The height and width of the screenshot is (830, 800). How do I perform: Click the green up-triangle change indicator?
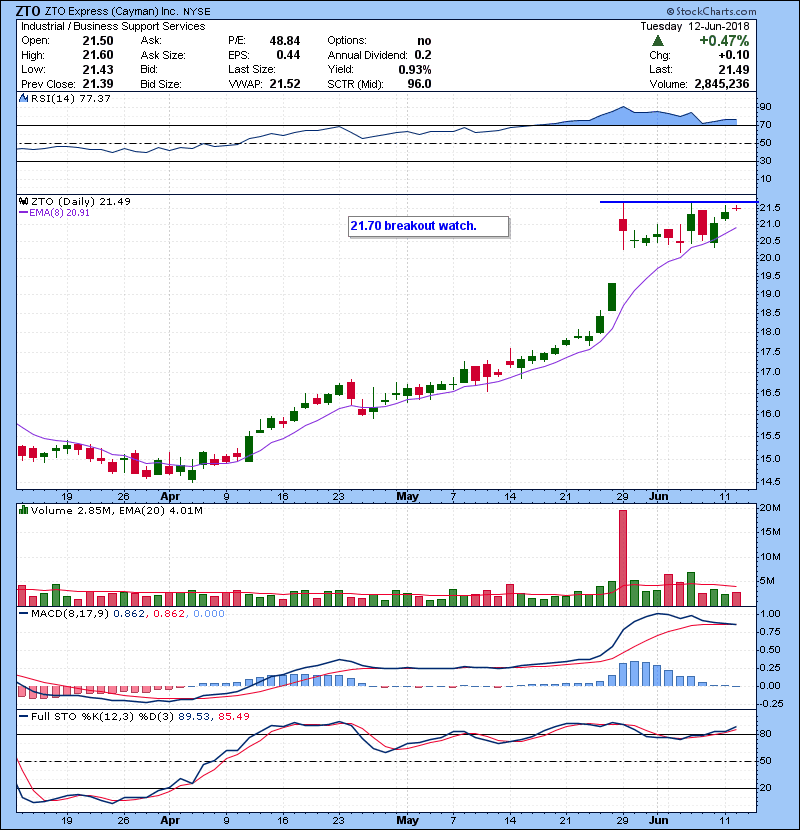(658, 41)
